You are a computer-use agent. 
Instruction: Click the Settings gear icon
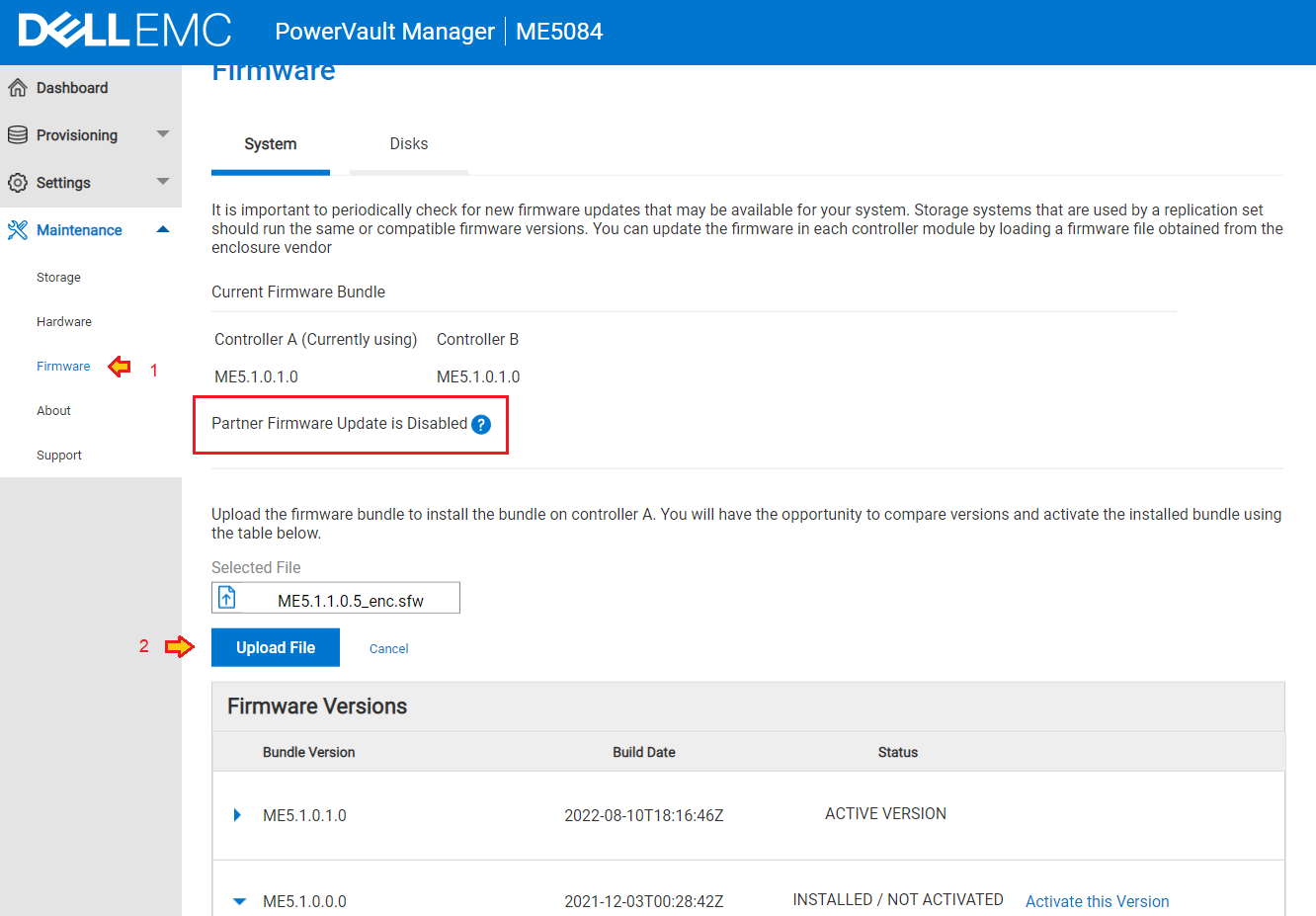click(x=18, y=182)
